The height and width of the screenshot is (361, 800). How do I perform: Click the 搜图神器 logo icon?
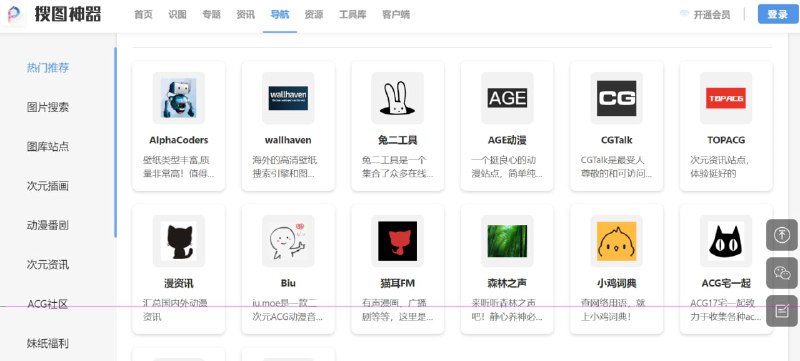(14, 14)
